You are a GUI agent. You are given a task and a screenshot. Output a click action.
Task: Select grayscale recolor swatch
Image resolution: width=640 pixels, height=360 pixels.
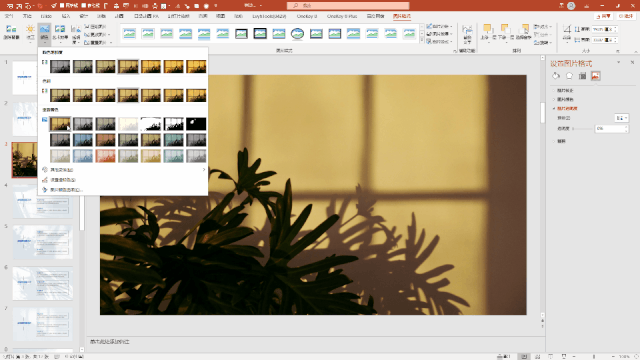click(x=83, y=124)
